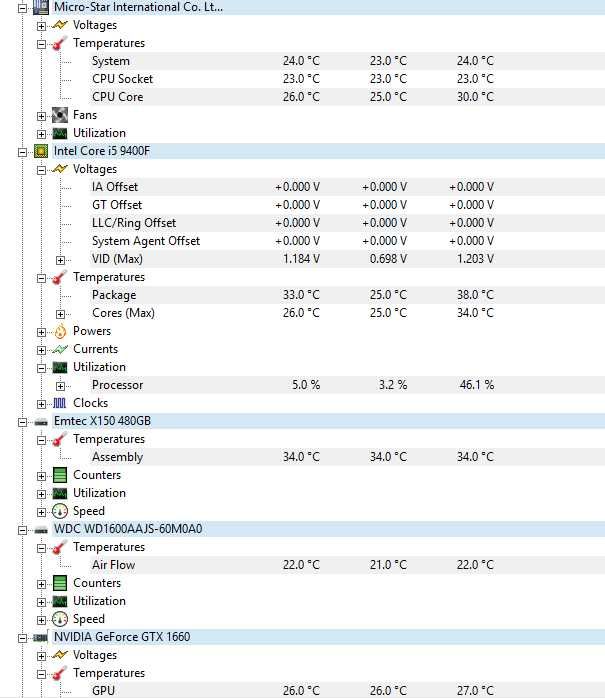
Task: Select the Assembly temperature row label
Action: pyautogui.click(x=118, y=457)
